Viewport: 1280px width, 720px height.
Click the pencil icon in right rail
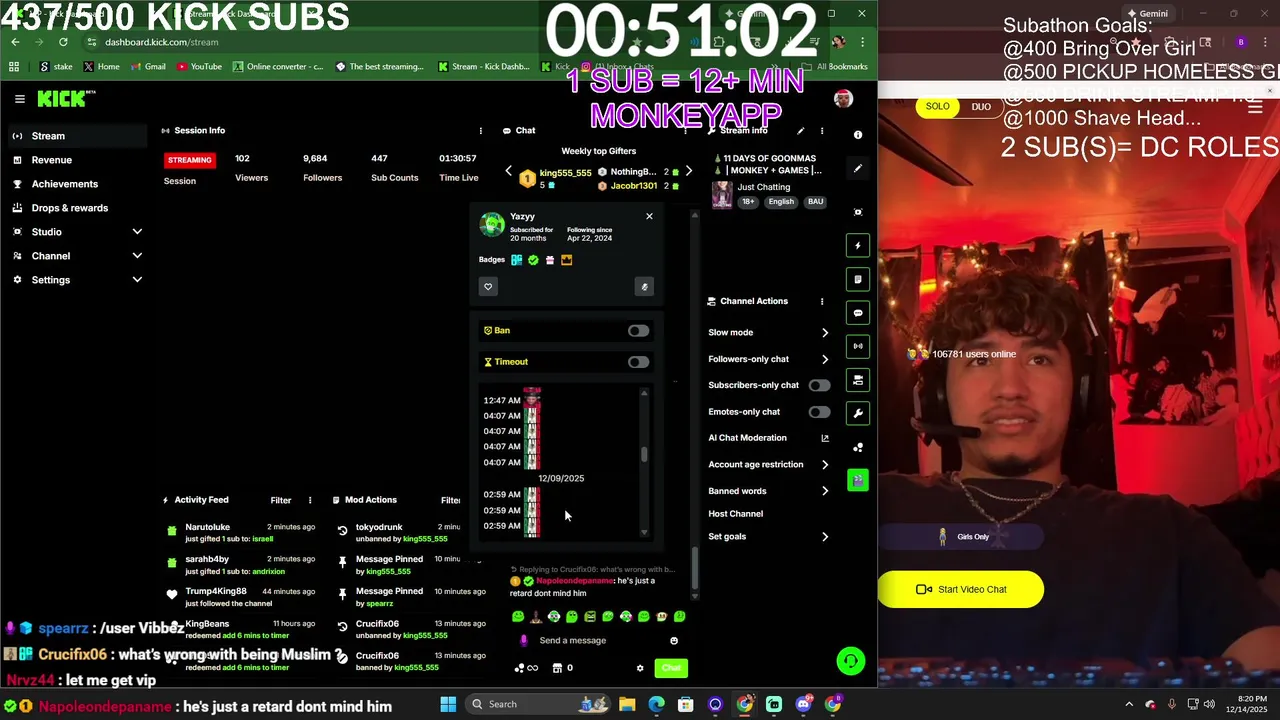pos(858,169)
